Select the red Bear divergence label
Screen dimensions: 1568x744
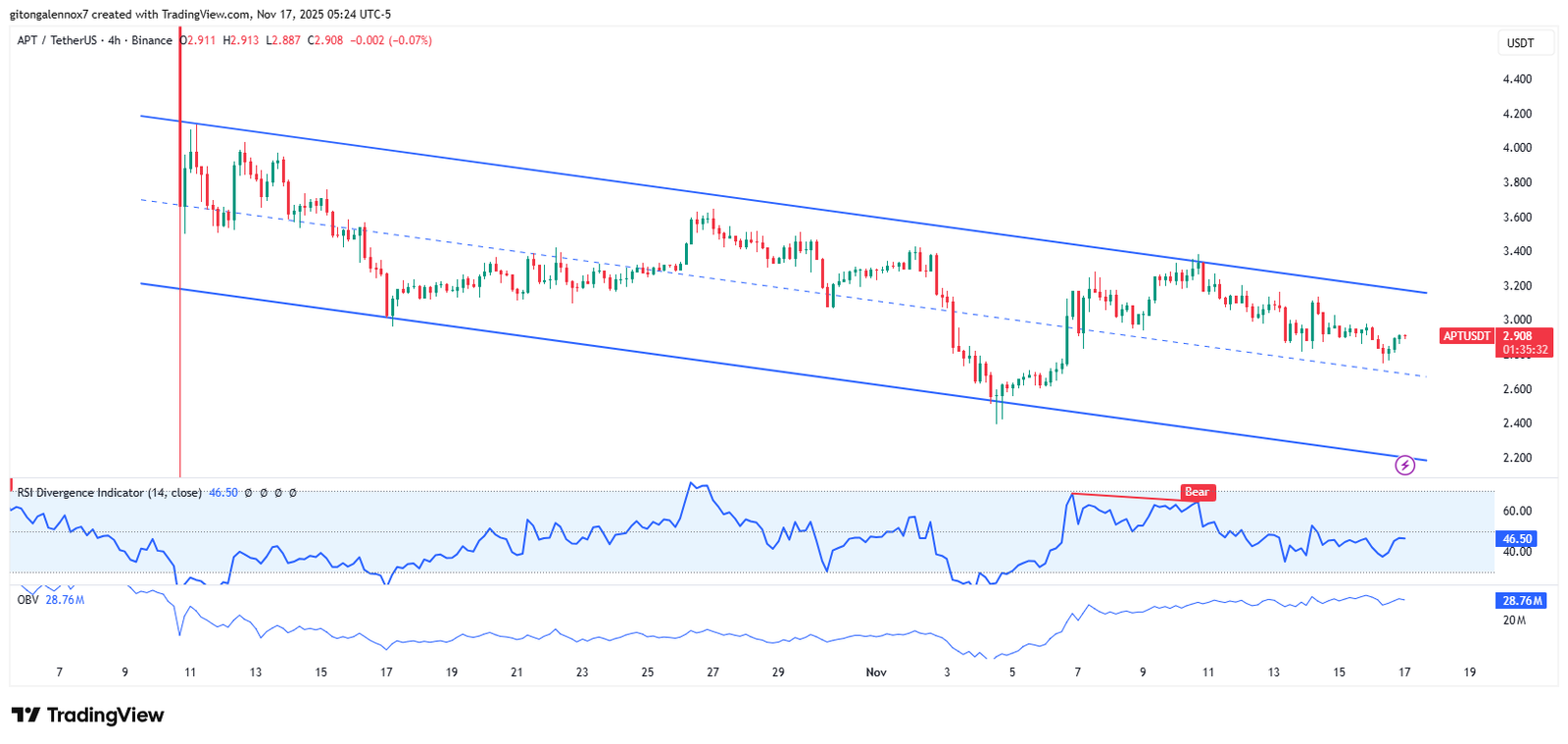1198,492
